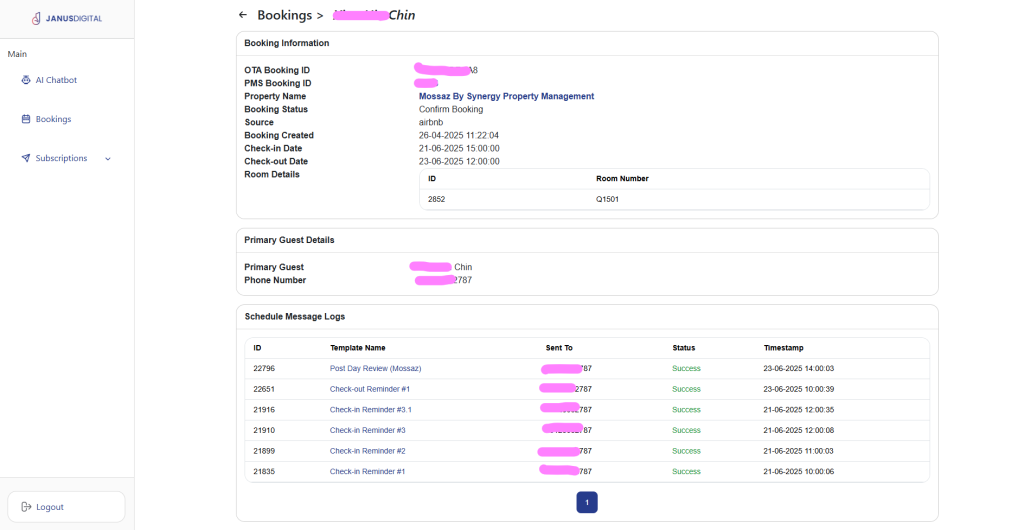The height and width of the screenshot is (530, 1024).
Task: Click the back arrow beside Bookings
Action: [243, 15]
